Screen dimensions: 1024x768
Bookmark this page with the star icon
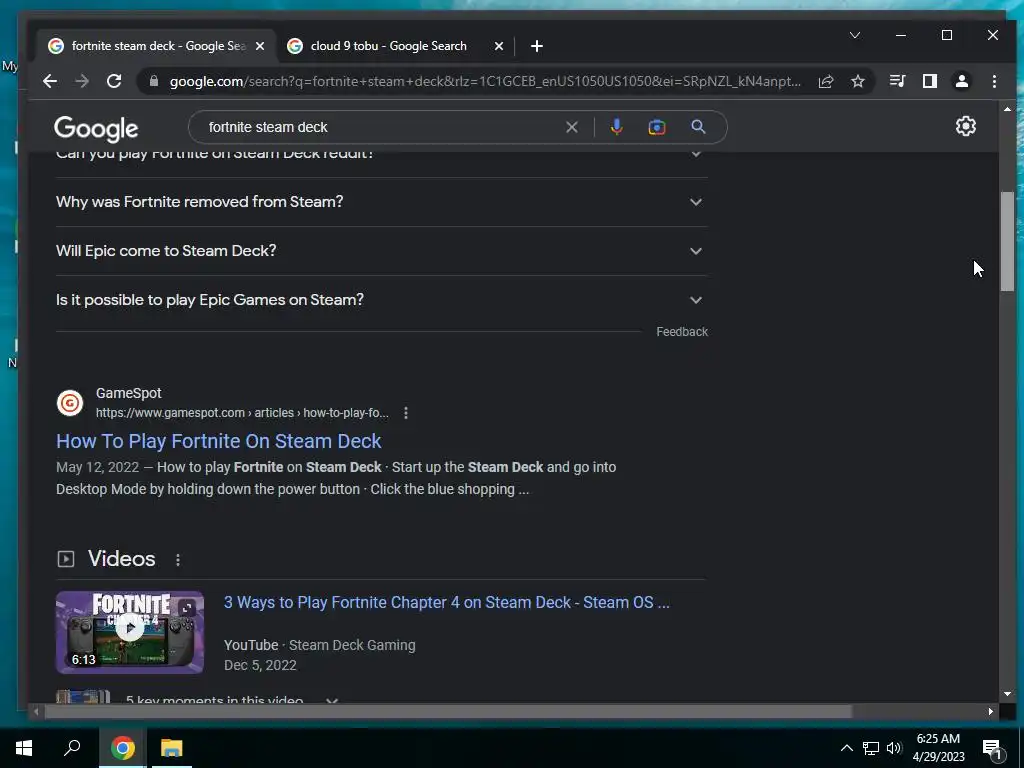coord(858,81)
